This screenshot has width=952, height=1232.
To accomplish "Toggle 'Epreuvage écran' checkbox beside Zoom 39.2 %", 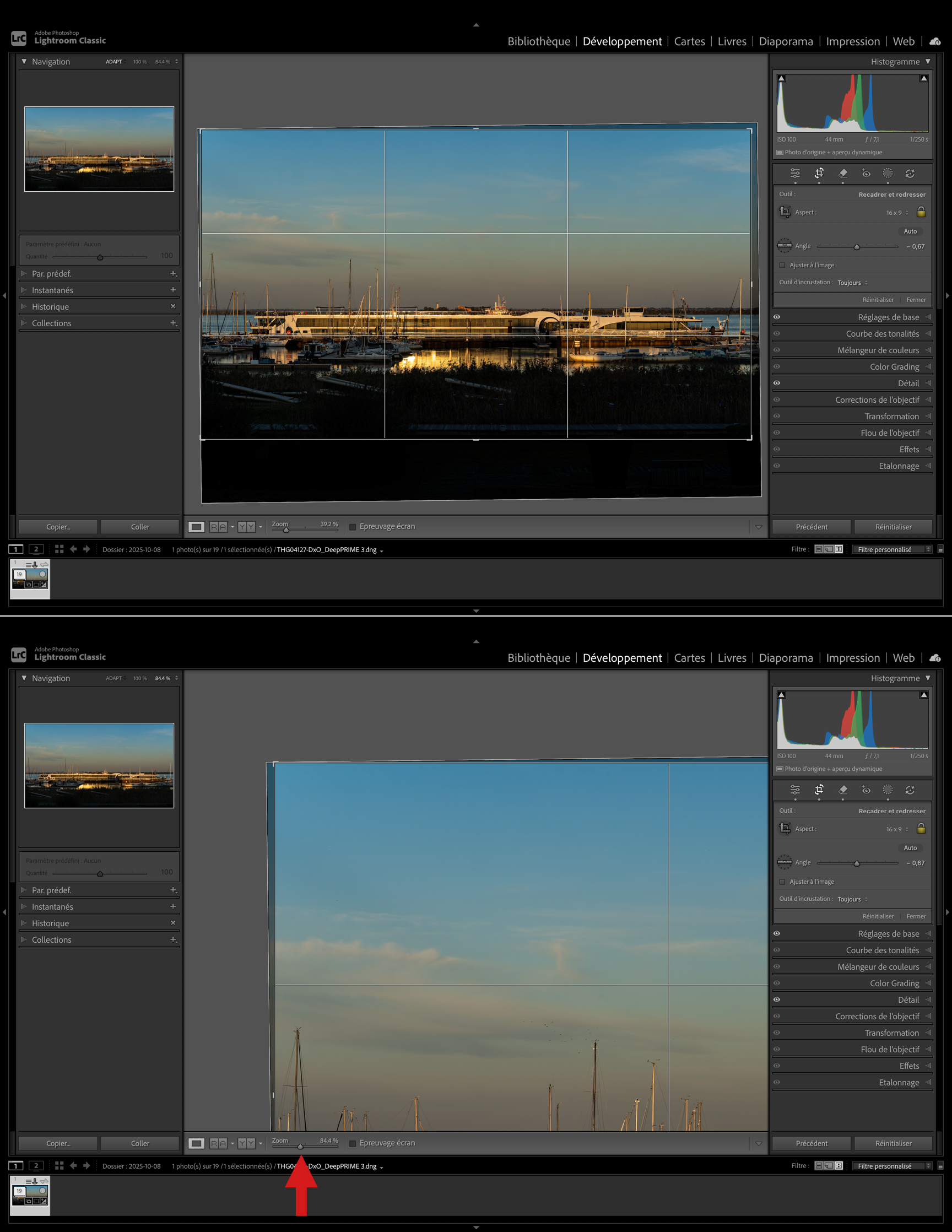I will tap(353, 527).
